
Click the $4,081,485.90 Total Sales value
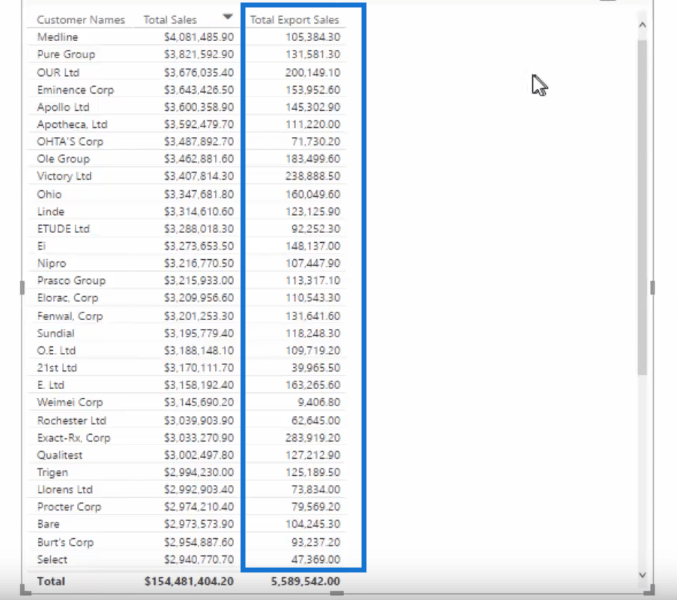point(199,37)
